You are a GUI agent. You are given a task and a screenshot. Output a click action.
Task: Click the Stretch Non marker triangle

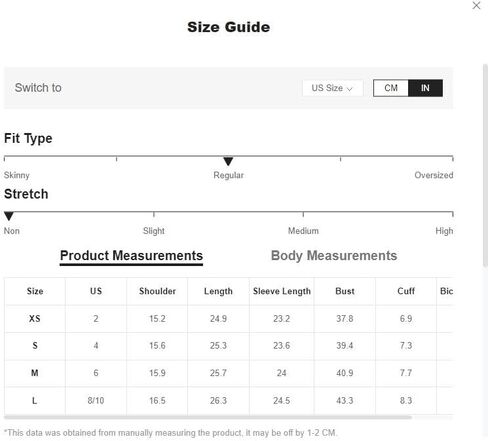click(x=9, y=216)
